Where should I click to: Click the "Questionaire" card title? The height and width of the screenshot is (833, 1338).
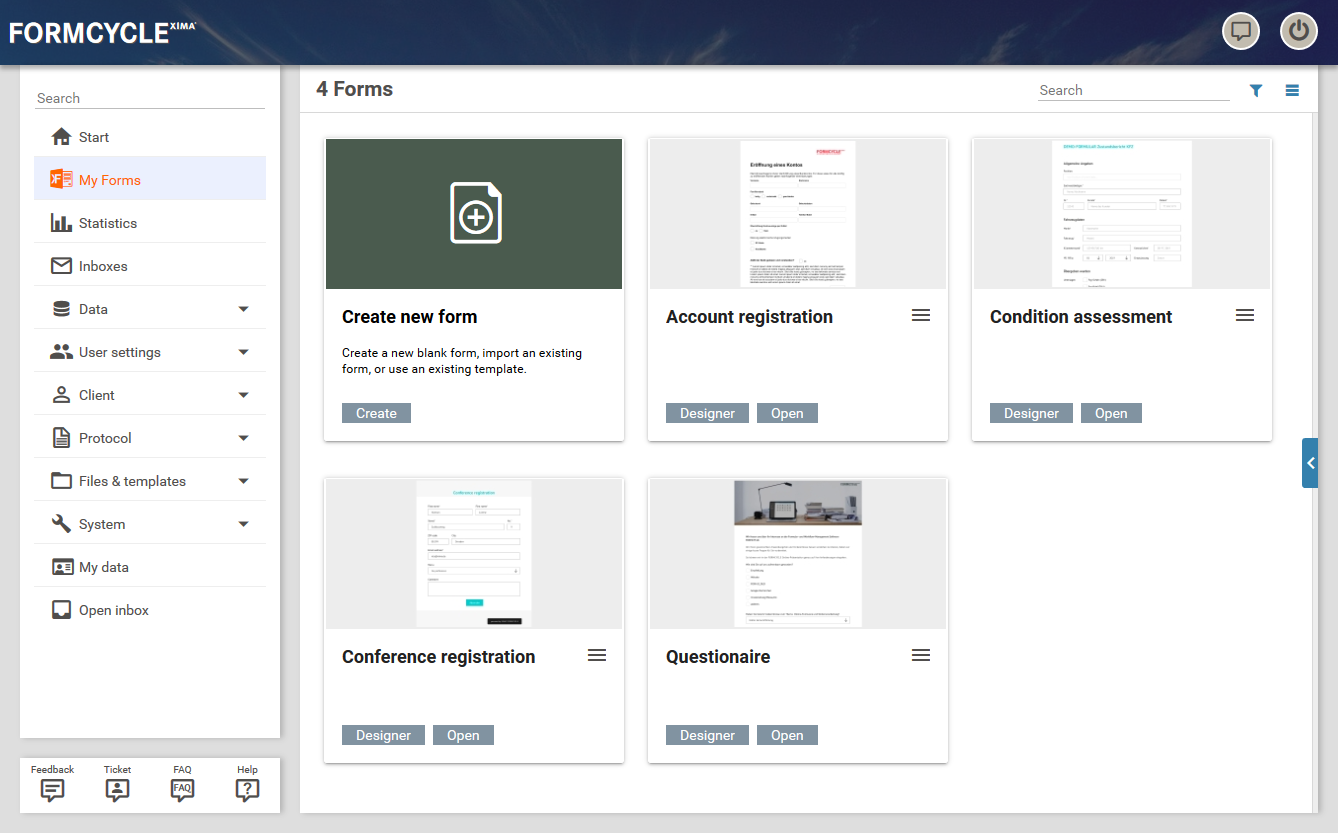(x=718, y=657)
